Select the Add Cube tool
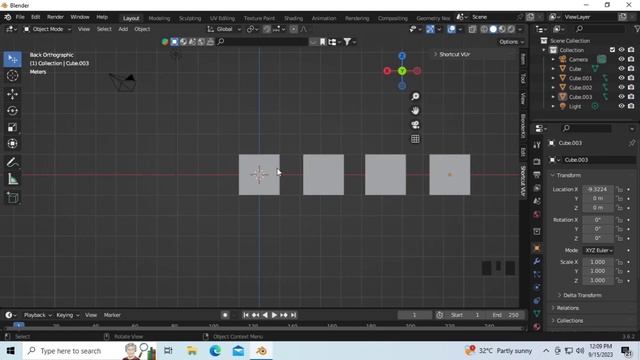Viewport: 640px width, 360px height. click(x=12, y=198)
